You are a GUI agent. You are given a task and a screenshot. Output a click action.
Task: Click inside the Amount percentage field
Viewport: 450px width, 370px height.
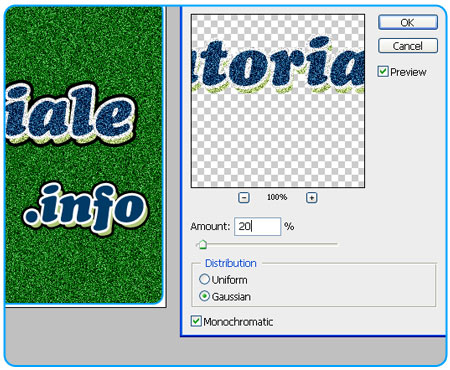tap(257, 227)
